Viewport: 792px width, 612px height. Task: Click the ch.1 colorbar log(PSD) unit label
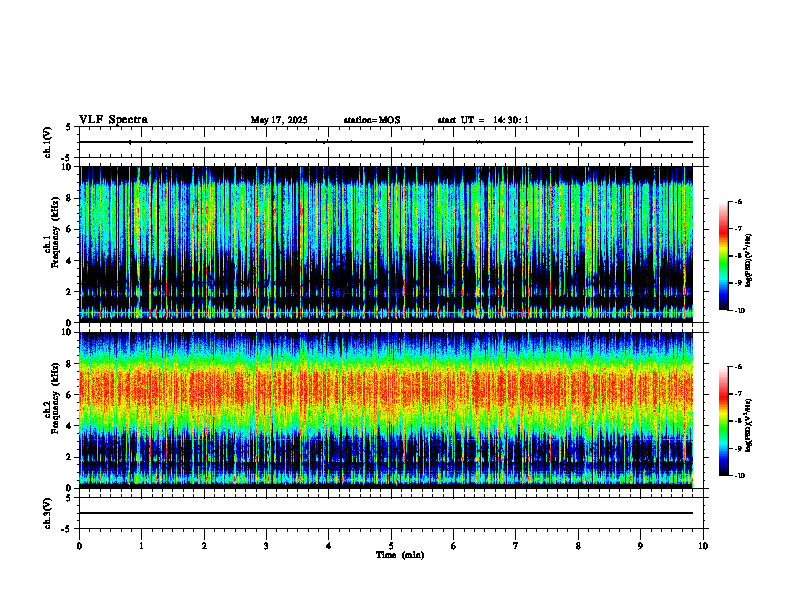point(749,261)
